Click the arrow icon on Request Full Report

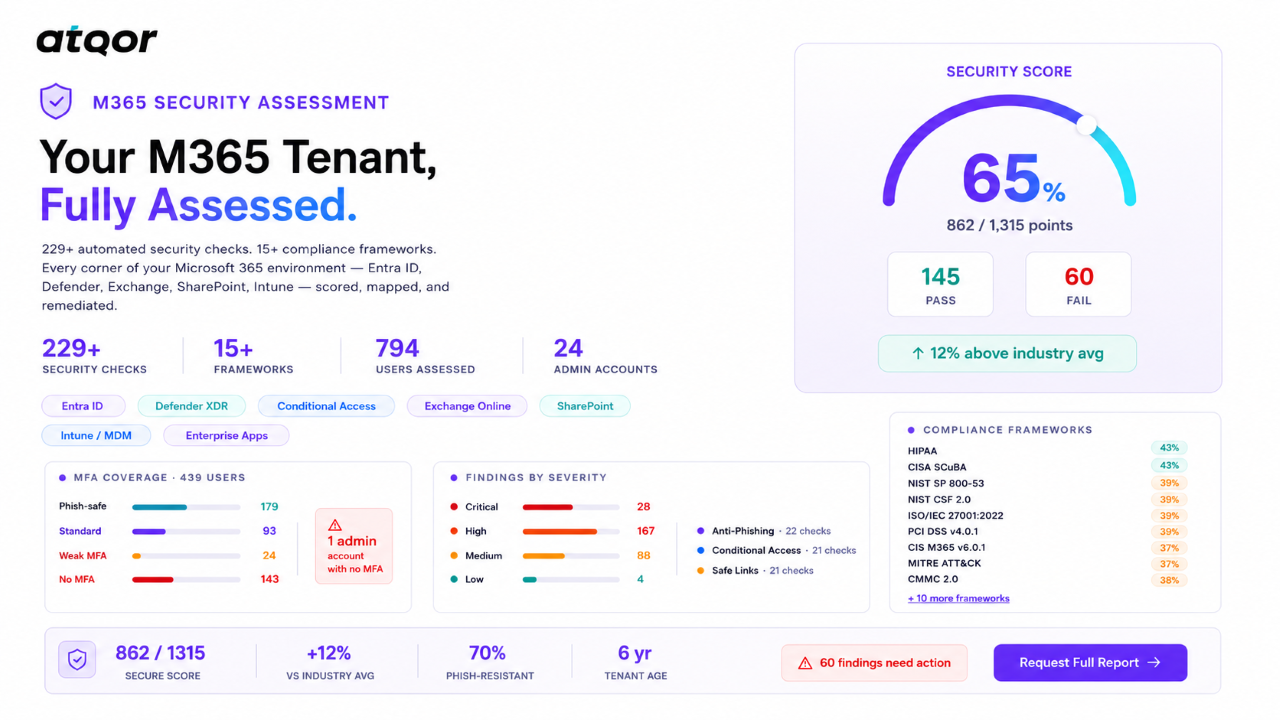[1154, 662]
